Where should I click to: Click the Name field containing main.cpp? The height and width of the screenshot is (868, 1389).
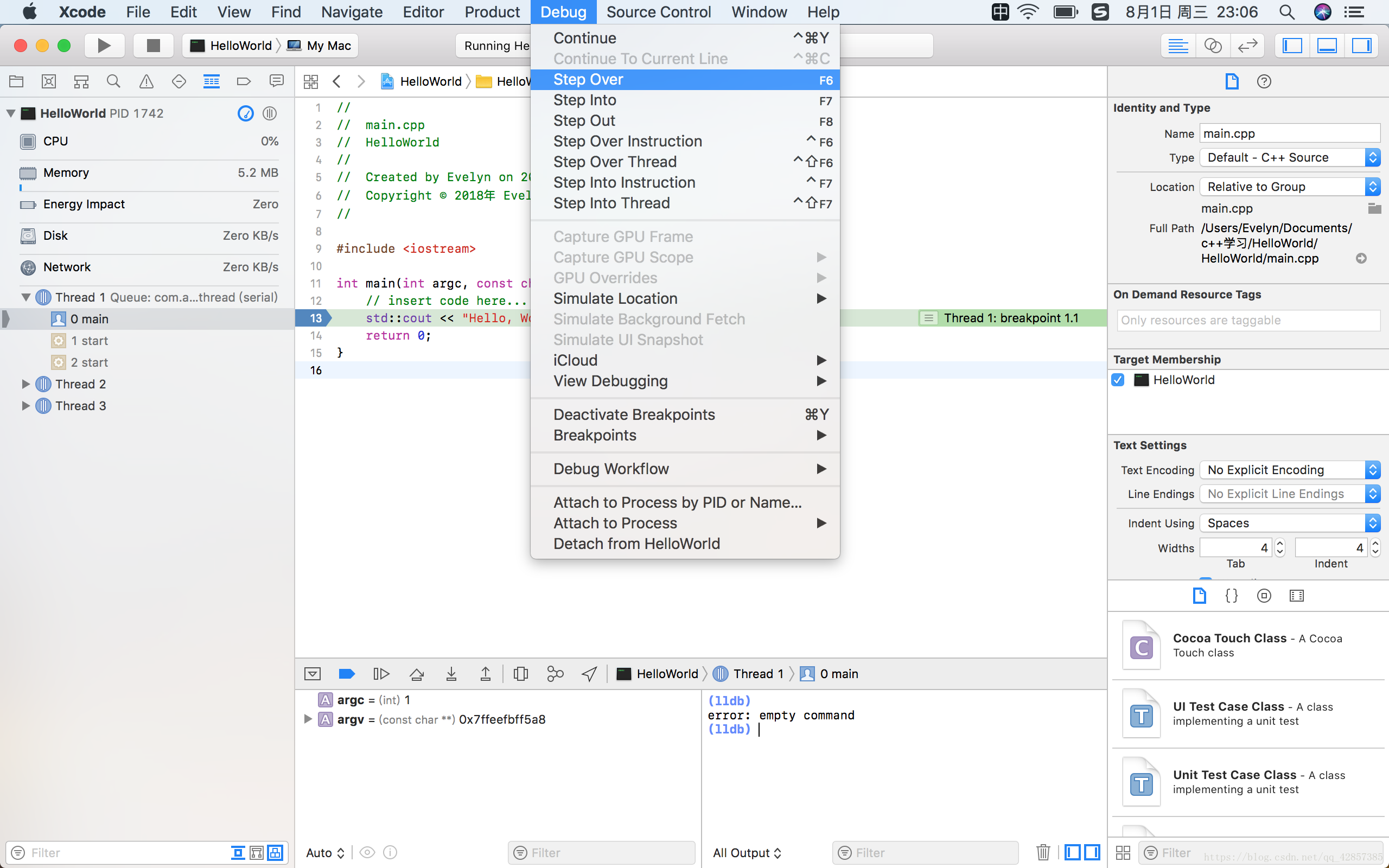click(1290, 134)
